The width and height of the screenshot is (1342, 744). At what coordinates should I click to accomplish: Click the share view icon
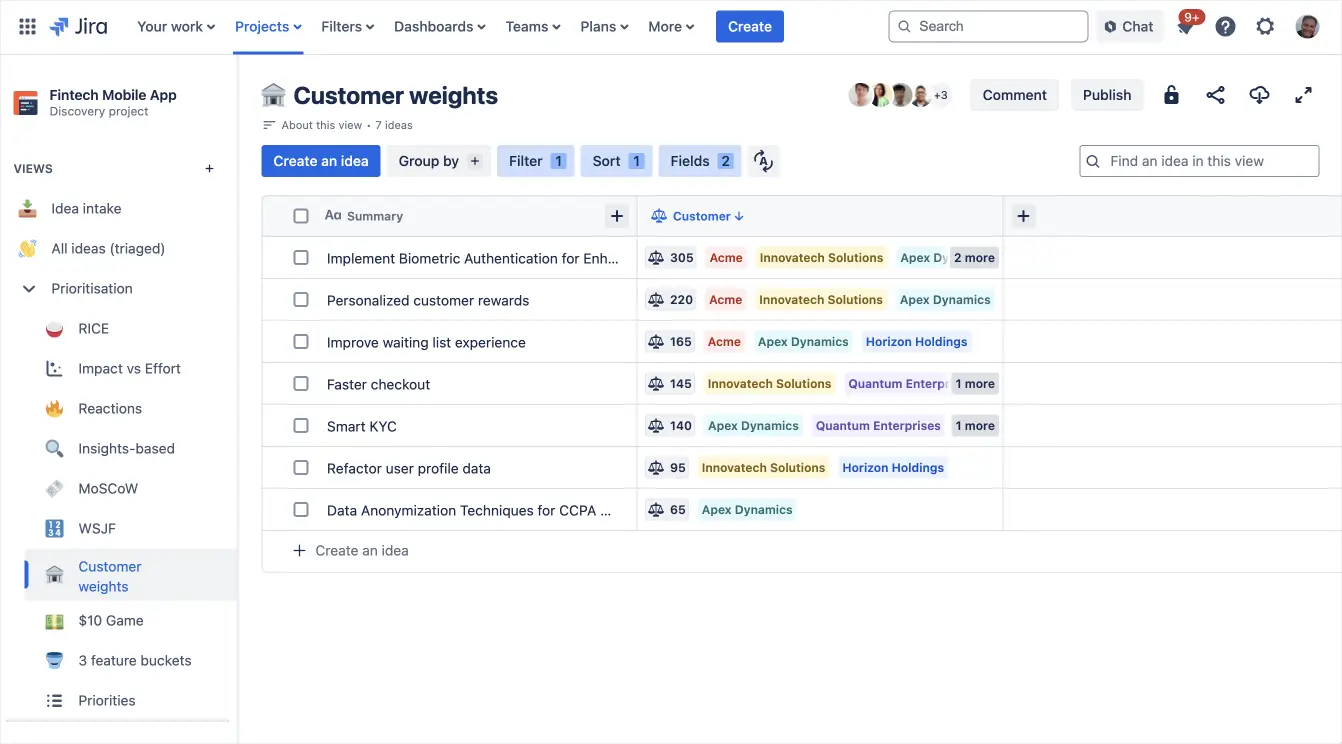pos(1215,95)
